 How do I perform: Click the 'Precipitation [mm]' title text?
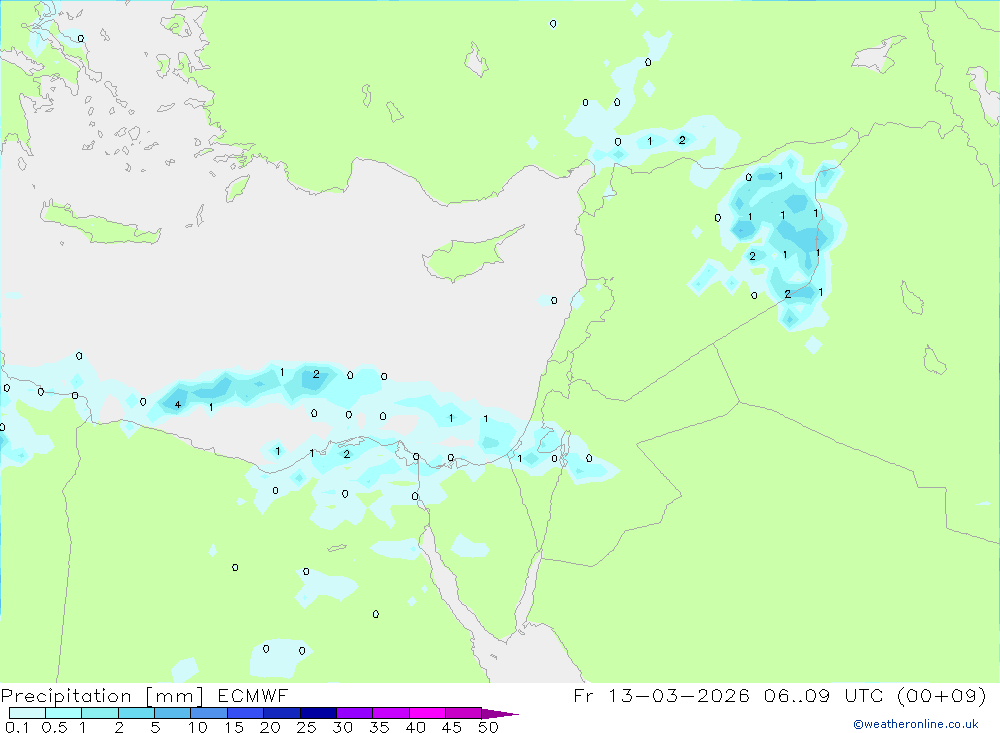coord(102,696)
